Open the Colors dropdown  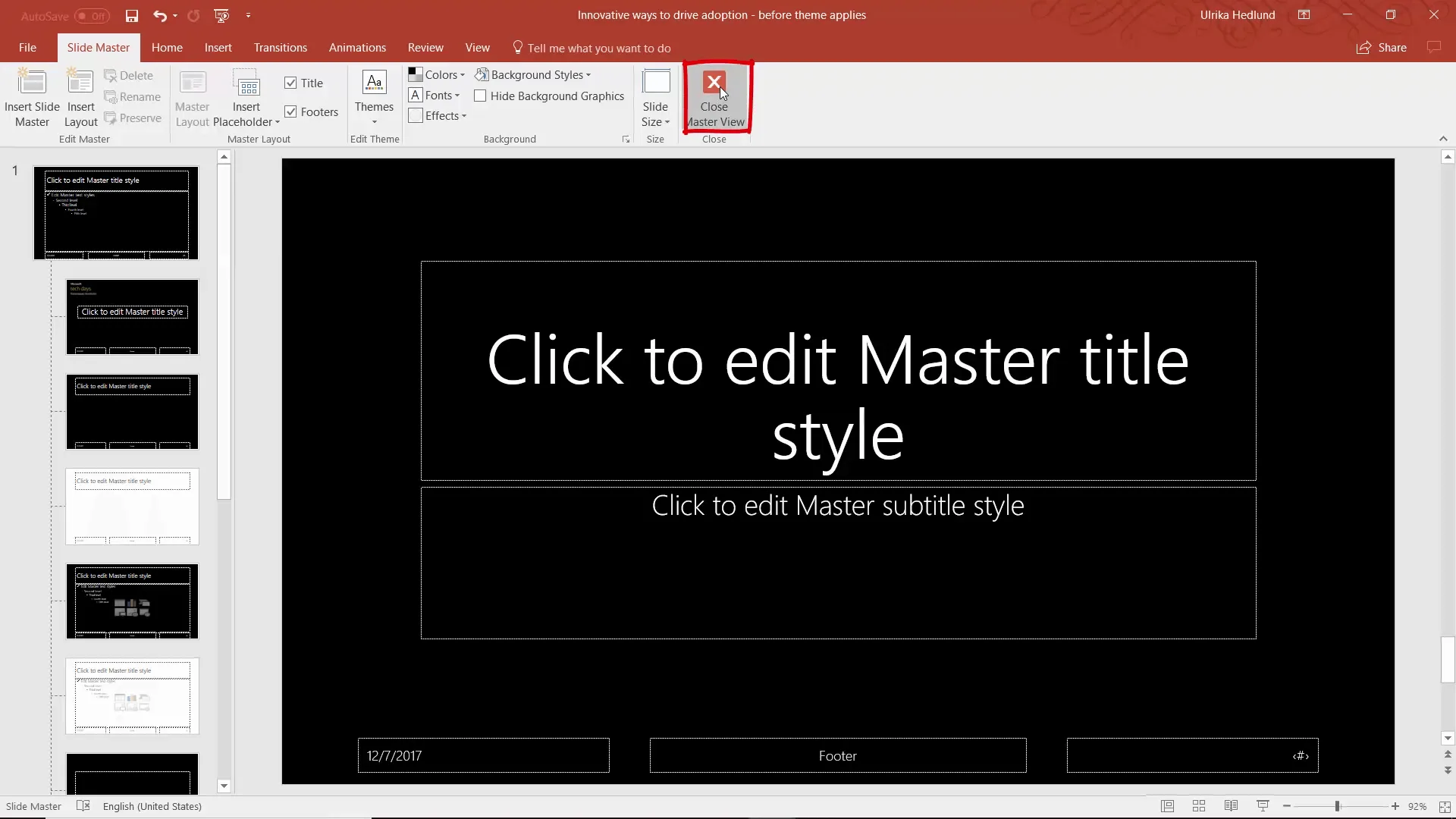[437, 75]
